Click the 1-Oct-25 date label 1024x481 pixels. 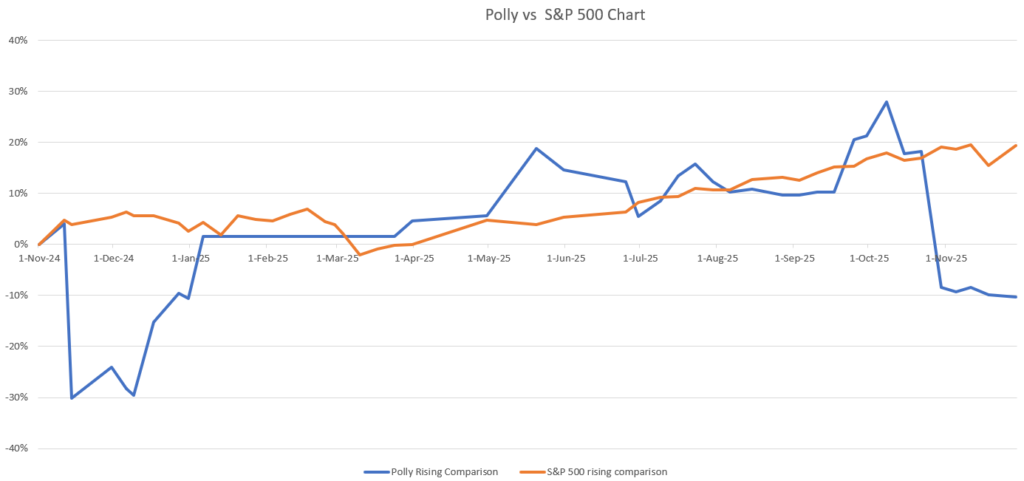click(x=869, y=258)
